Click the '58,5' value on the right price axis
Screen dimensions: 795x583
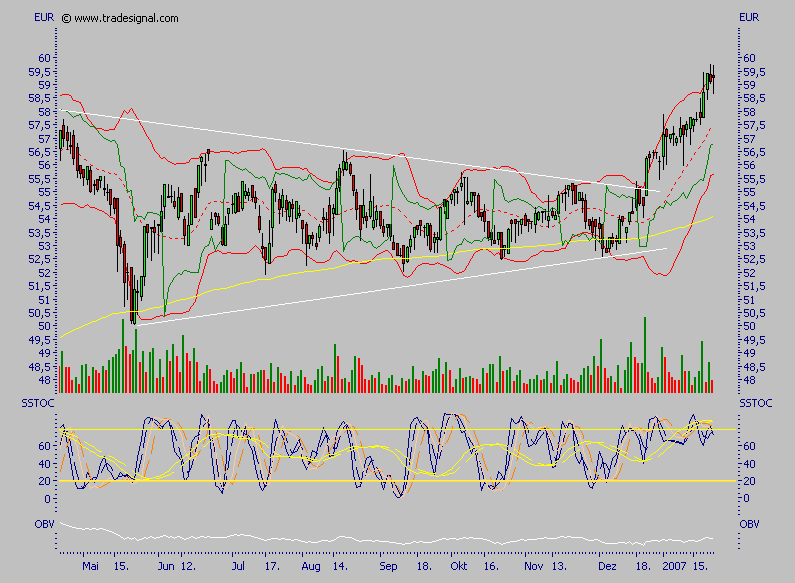point(754,98)
